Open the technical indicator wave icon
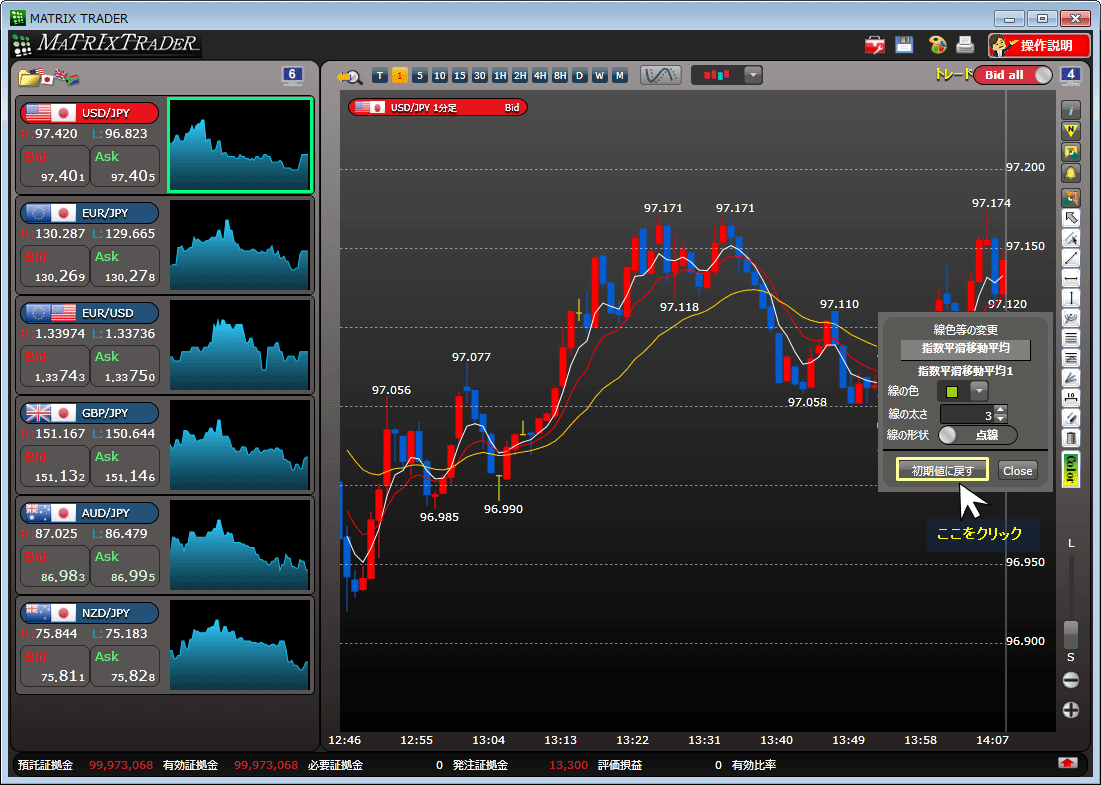Image resolution: width=1101 pixels, height=785 pixels. (x=661, y=75)
